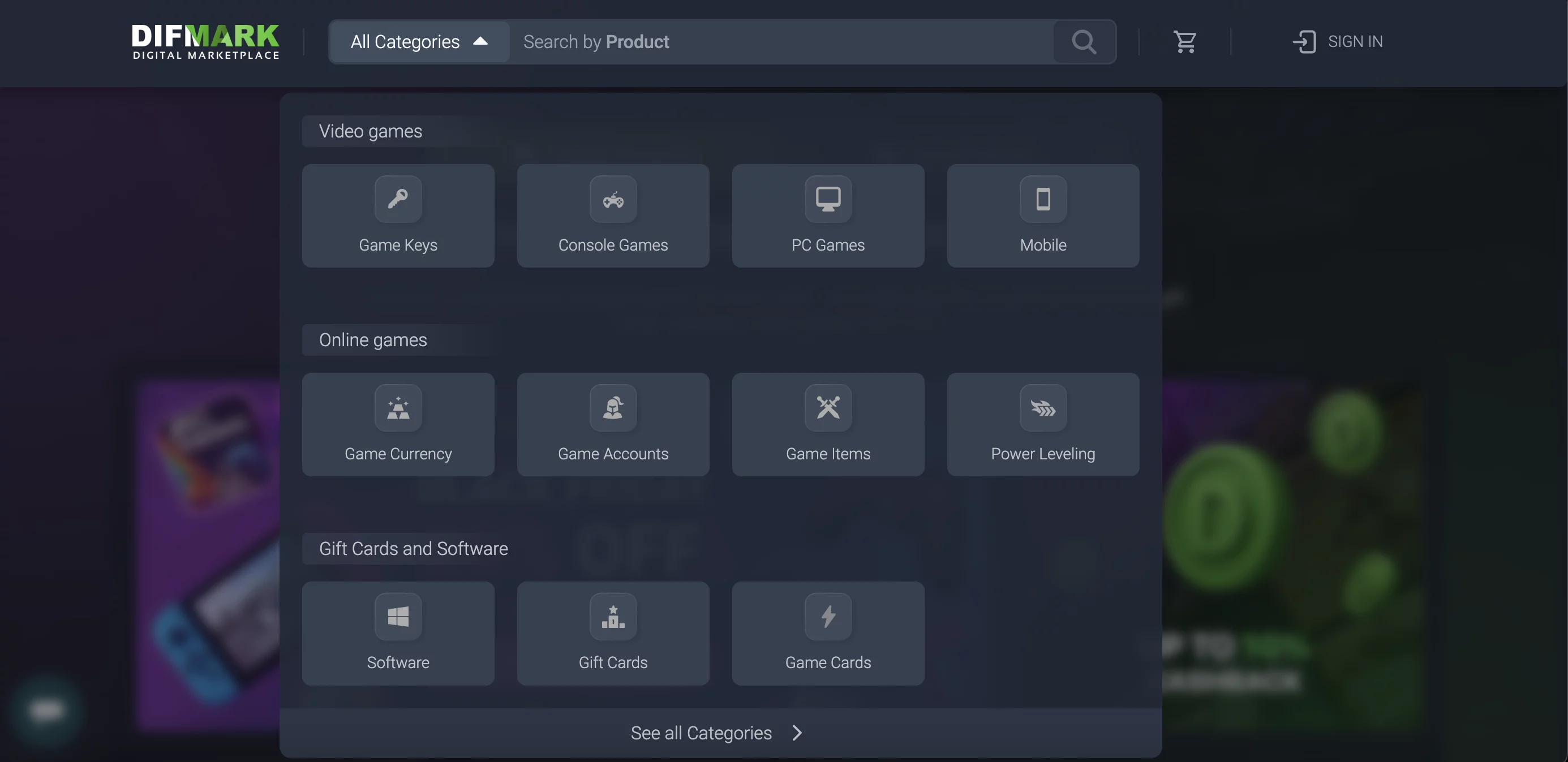
Task: Click Game Items crossed swords icon
Action: pos(828,408)
